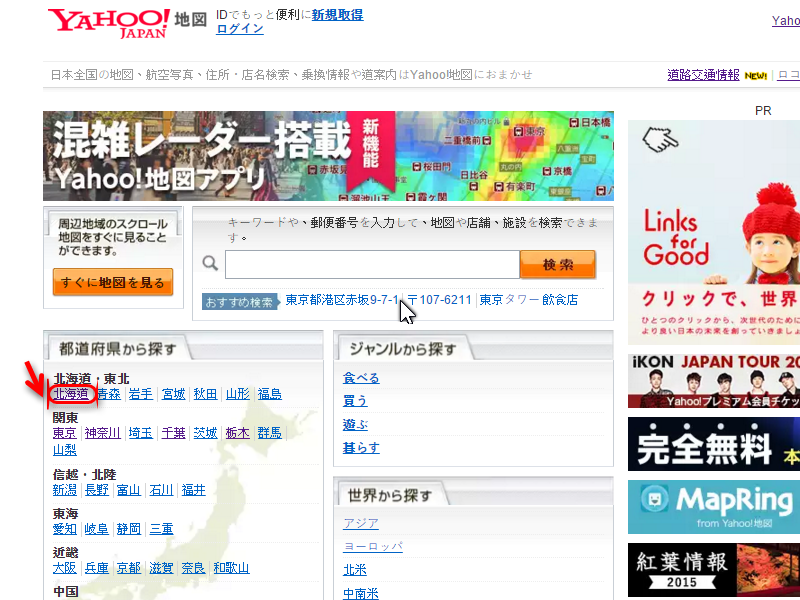Open the 都道府県から探す tab

coord(117,349)
